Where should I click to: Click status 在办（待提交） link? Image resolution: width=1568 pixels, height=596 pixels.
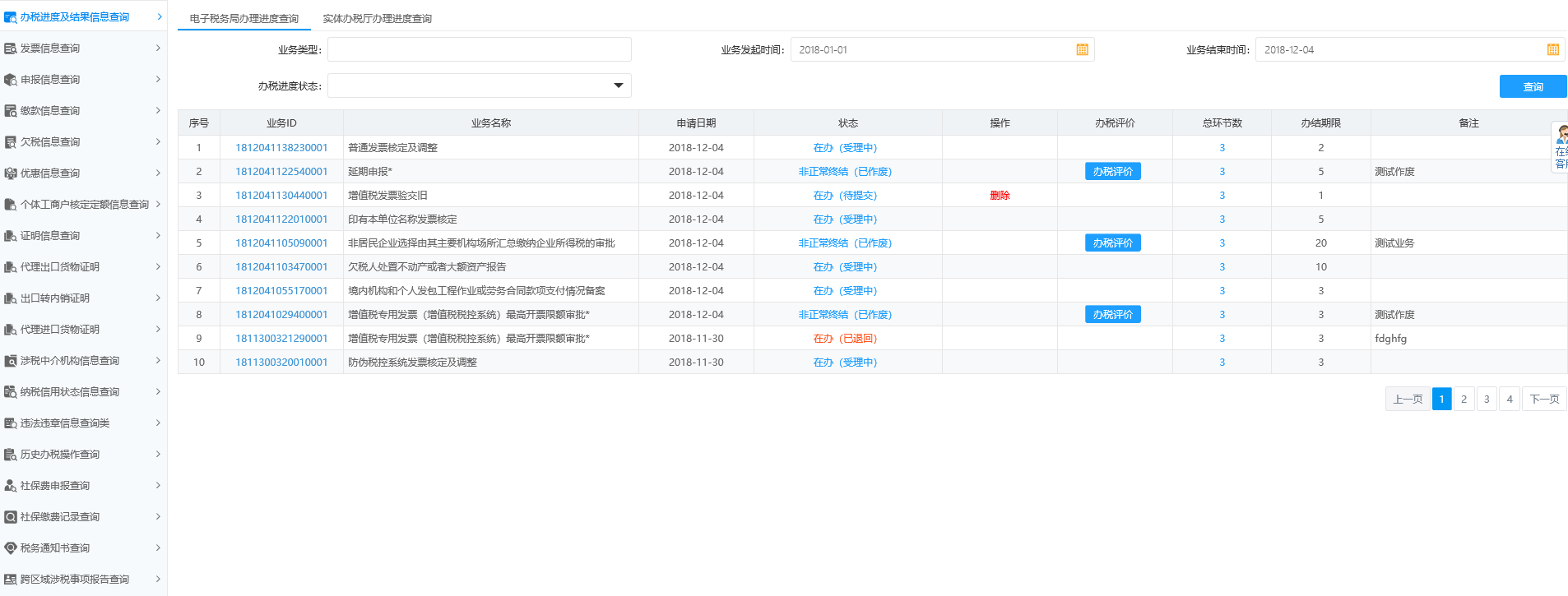tap(845, 196)
